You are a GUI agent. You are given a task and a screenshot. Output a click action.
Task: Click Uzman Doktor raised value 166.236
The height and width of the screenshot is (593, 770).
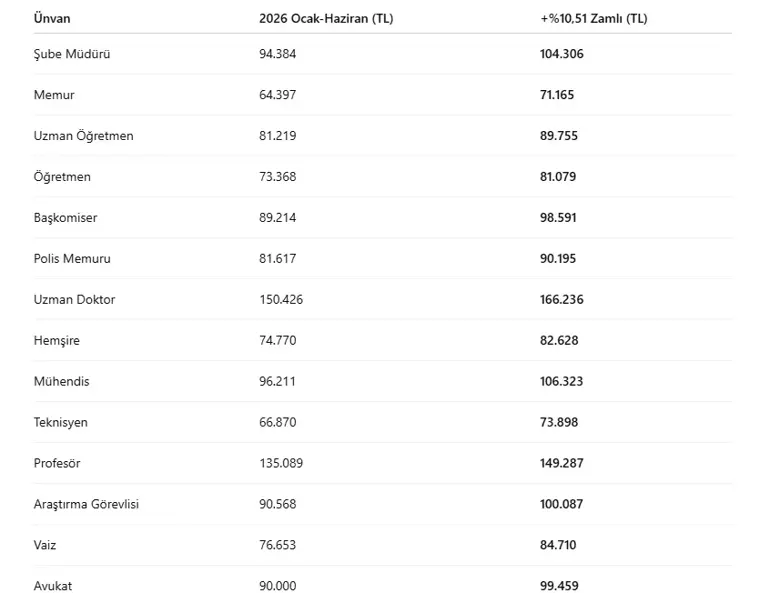562,299
